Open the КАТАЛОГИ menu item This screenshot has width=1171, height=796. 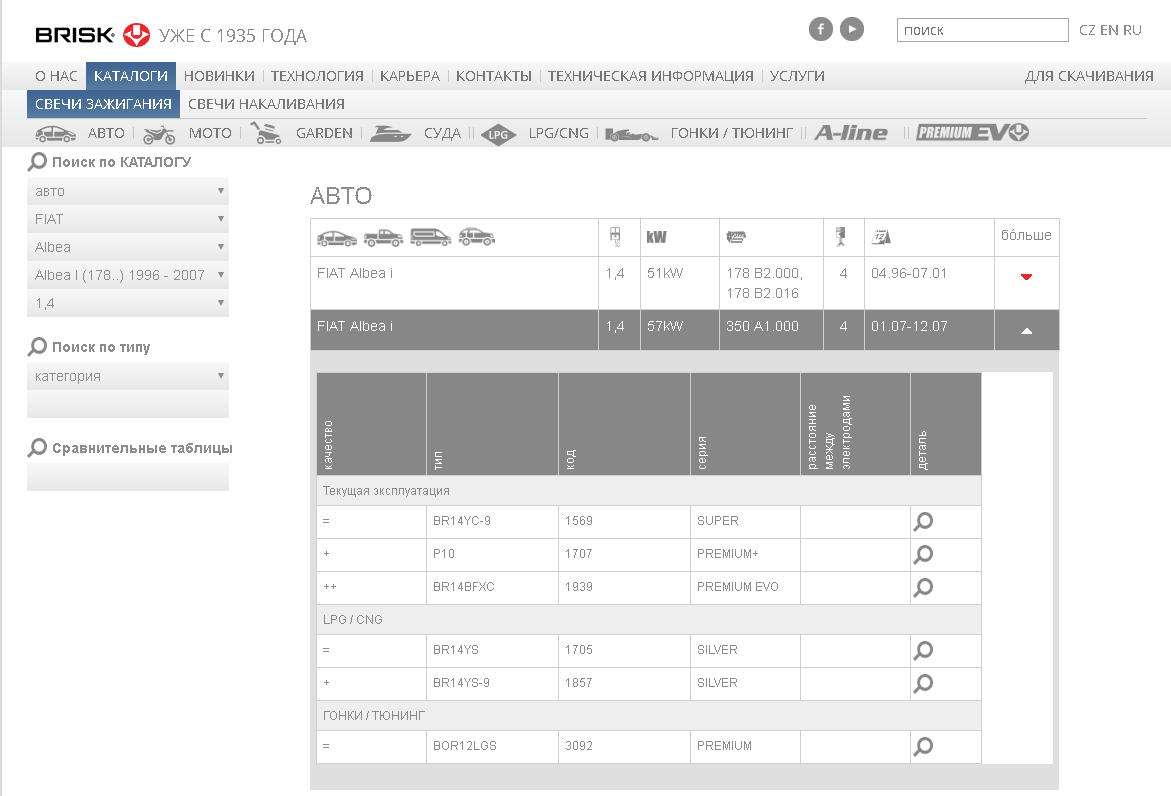[x=131, y=76]
